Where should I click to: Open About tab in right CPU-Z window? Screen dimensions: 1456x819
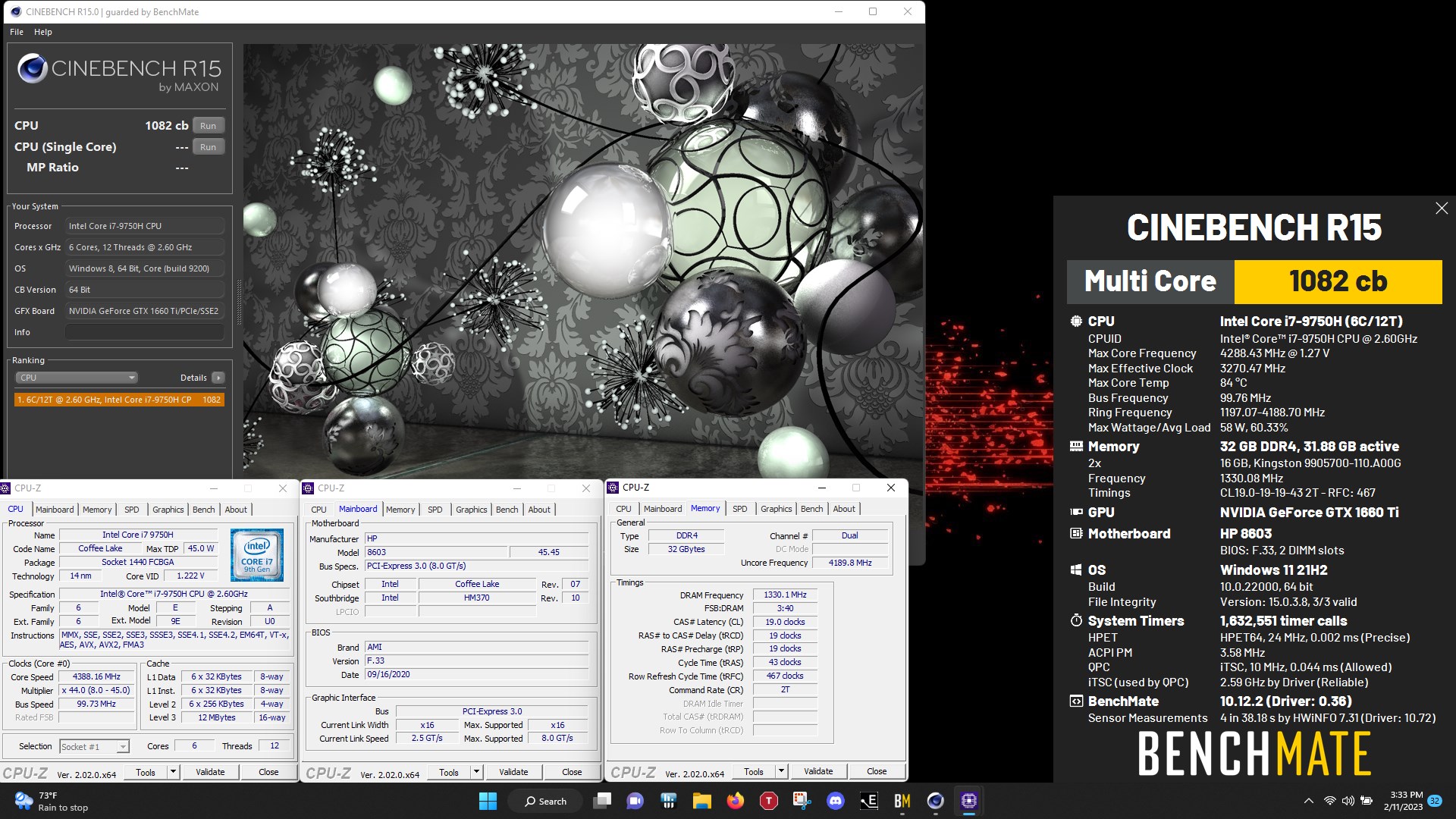[844, 509]
